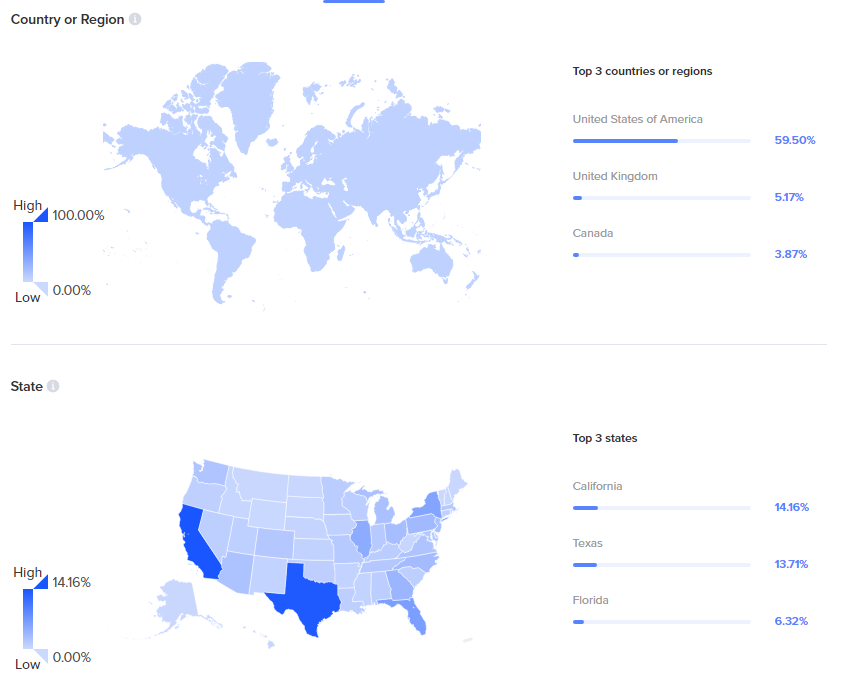This screenshot has height=689, width=848.
Task: Click the United Kingdom progress bar
Action: pyautogui.click(x=661, y=198)
